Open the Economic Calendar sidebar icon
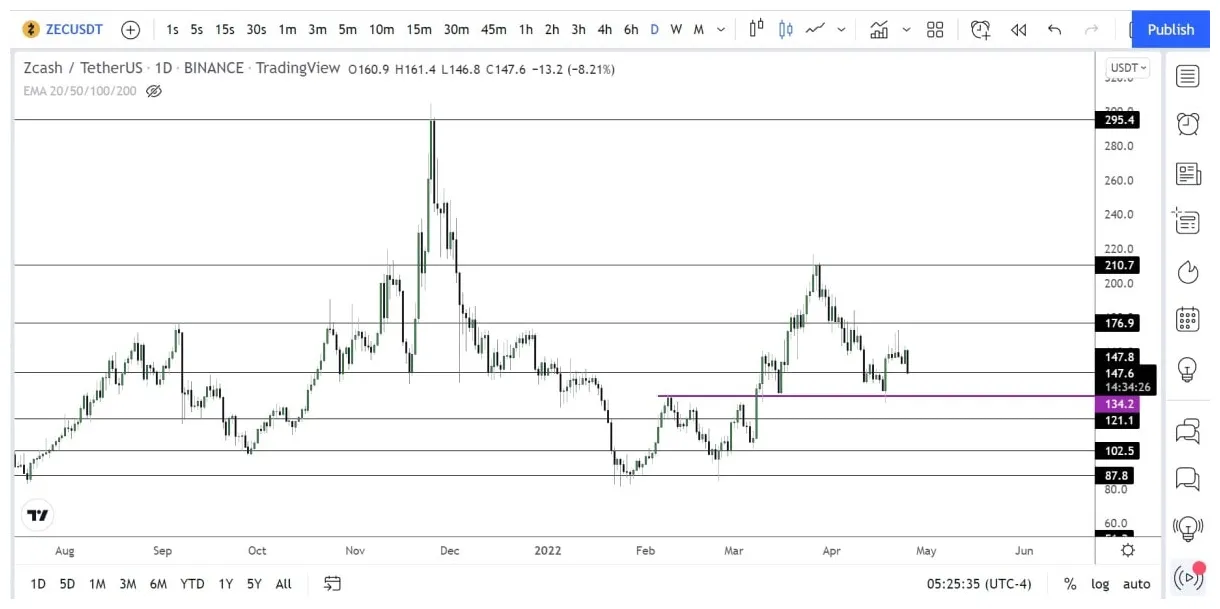1220x609 pixels. (x=1188, y=320)
